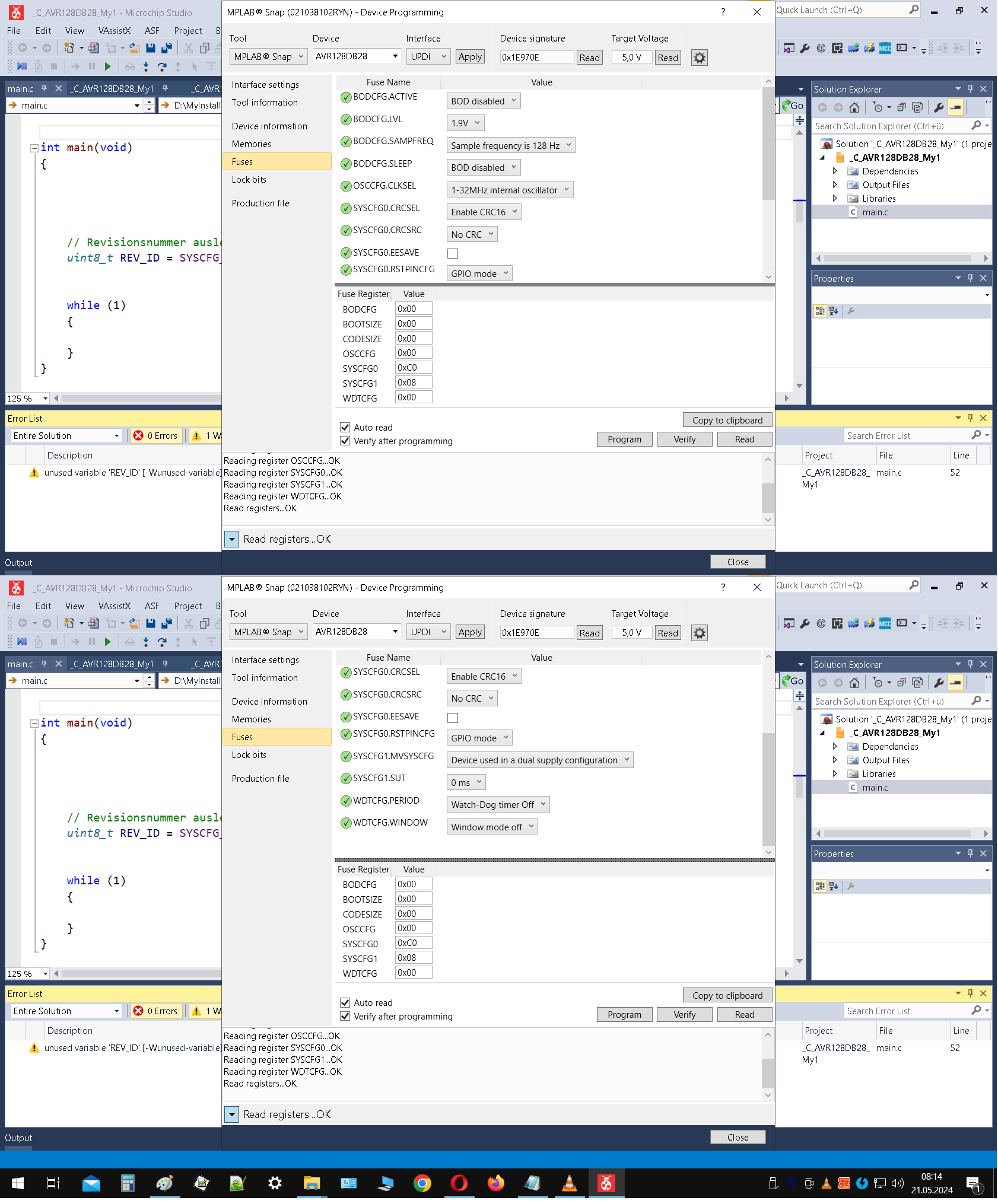The height and width of the screenshot is (1204, 998).
Task: Click Close button in bottom Device Programming dialog
Action: (x=738, y=1137)
